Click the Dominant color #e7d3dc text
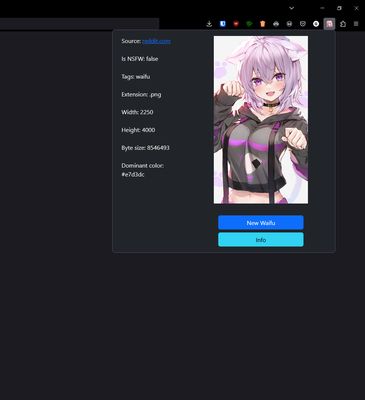Viewport: 365px width, 400px height. coord(142,170)
